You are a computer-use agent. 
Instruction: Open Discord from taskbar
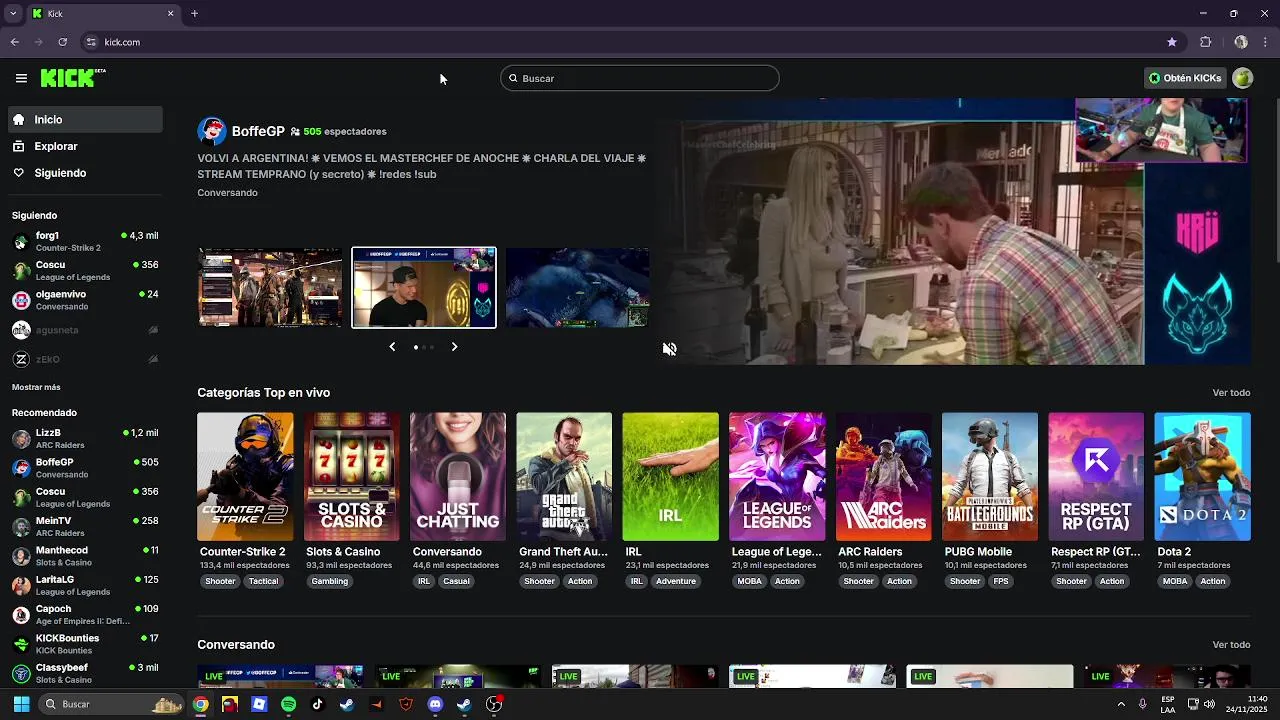pyautogui.click(x=435, y=704)
